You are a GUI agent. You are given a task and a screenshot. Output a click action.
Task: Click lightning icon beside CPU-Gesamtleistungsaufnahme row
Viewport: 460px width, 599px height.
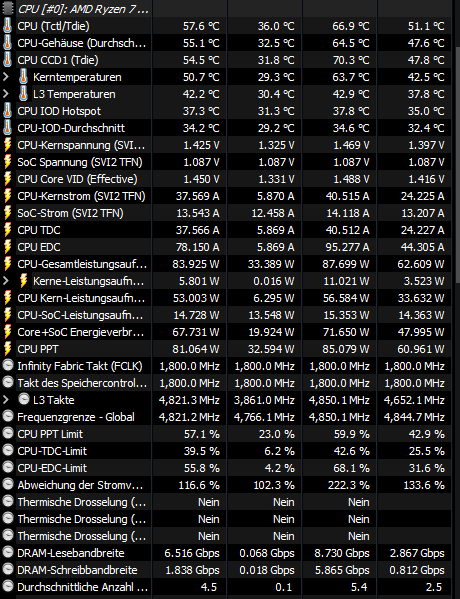tap(7, 264)
